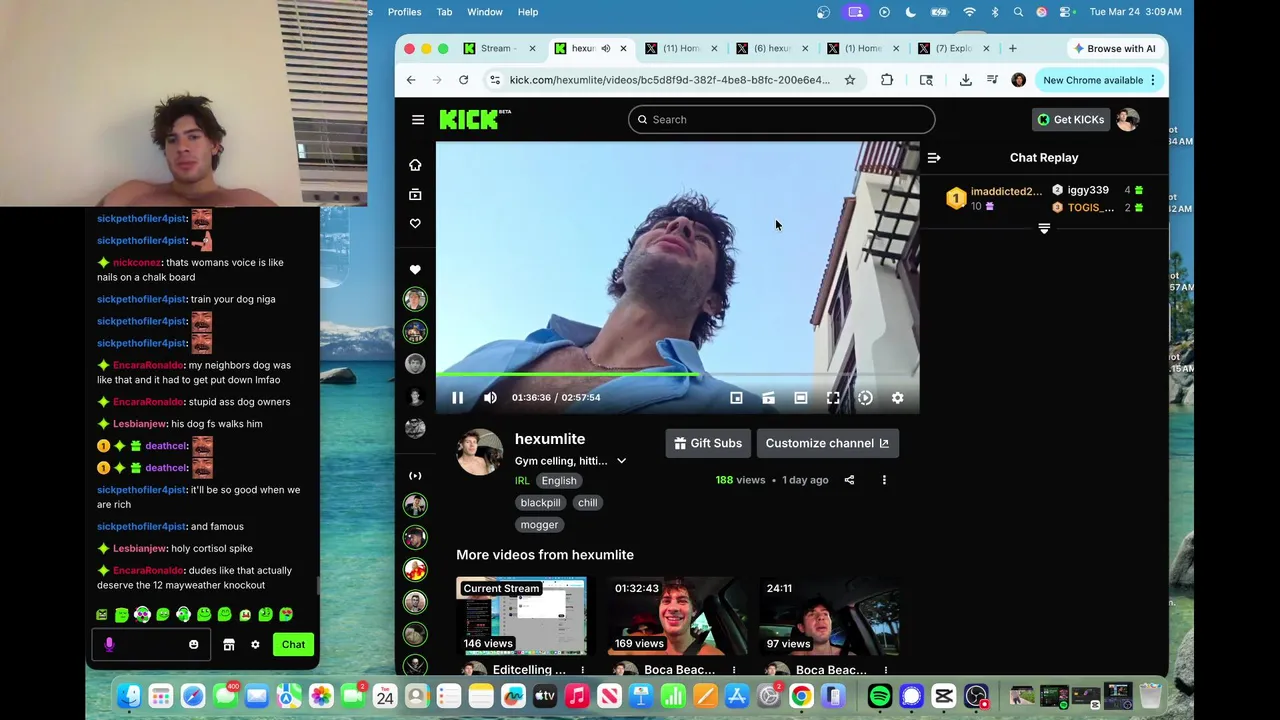This screenshot has height=720, width=1280.
Task: Go back in Chrome
Action: click(x=411, y=80)
